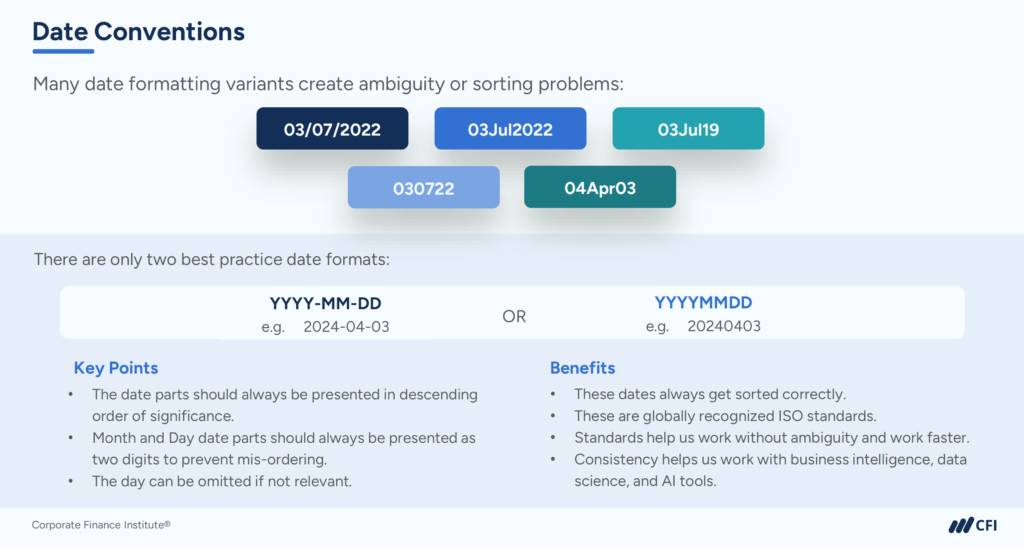Image resolution: width=1024 pixels, height=547 pixels.
Task: Select the blue YYYYMMDD format heading
Action: [703, 302]
